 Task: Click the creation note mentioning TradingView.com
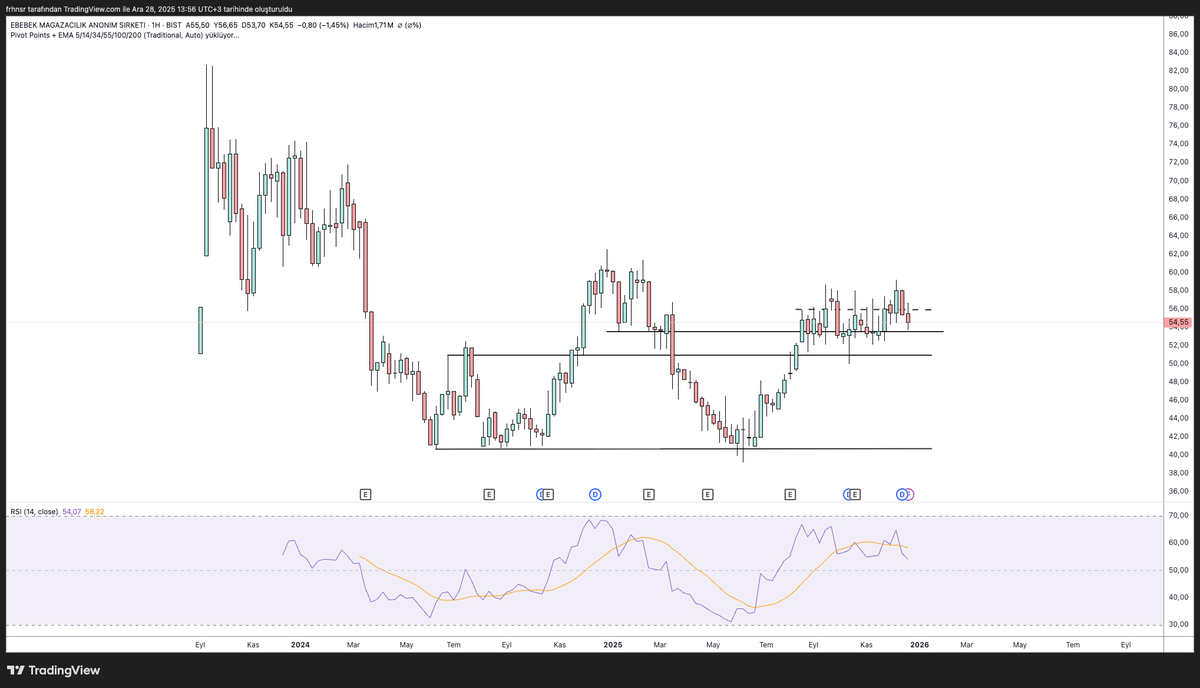coord(149,8)
